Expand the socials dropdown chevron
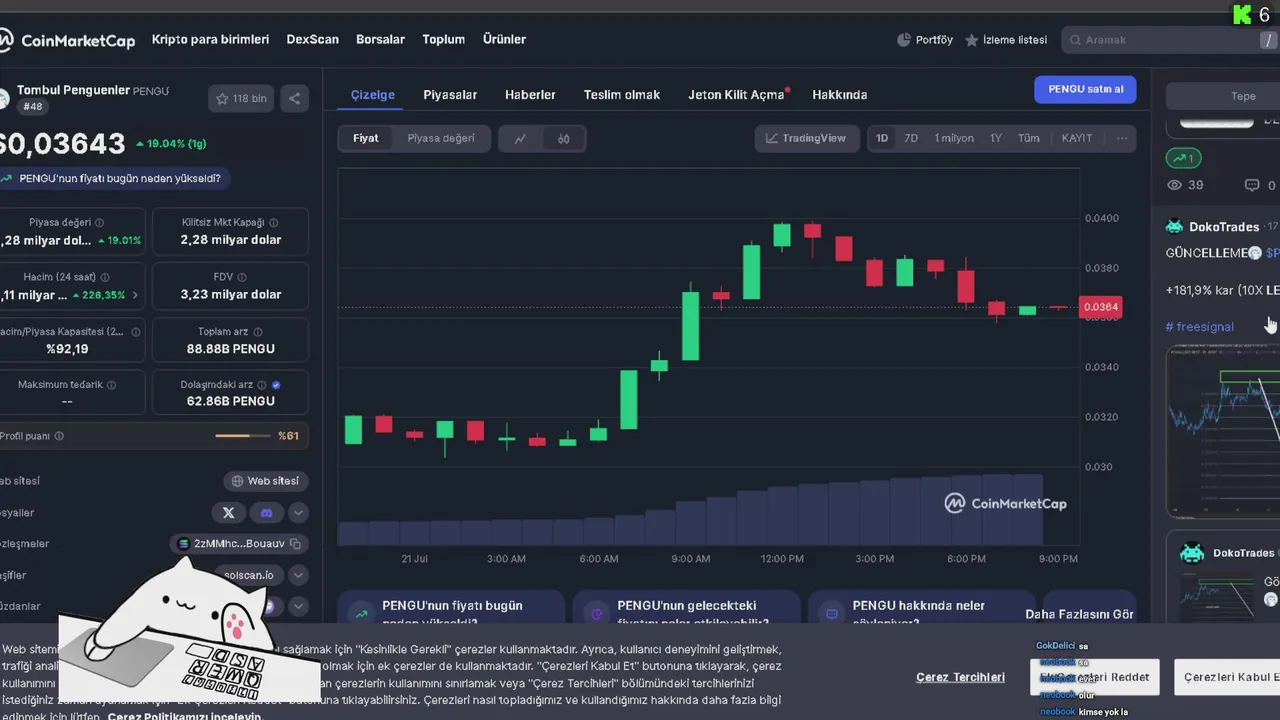This screenshot has width=1280, height=720. [298, 513]
